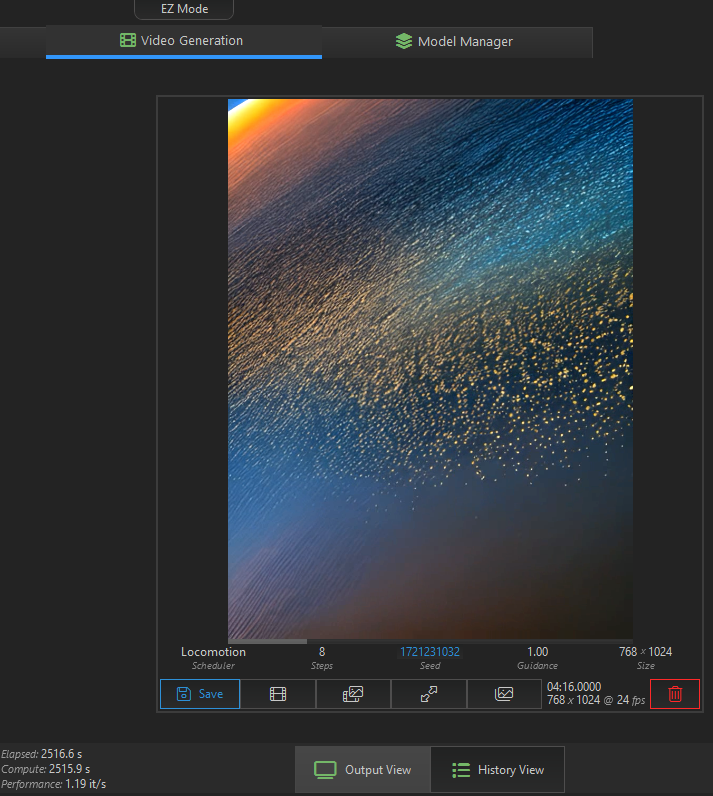Click the expand arrows icon button
The height and width of the screenshot is (796, 713).
(x=429, y=693)
